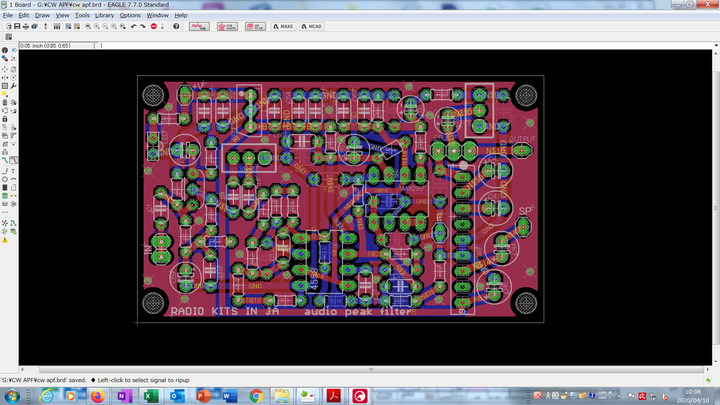The width and height of the screenshot is (720, 405).
Task: Open the Tools menu
Action: click(x=82, y=16)
